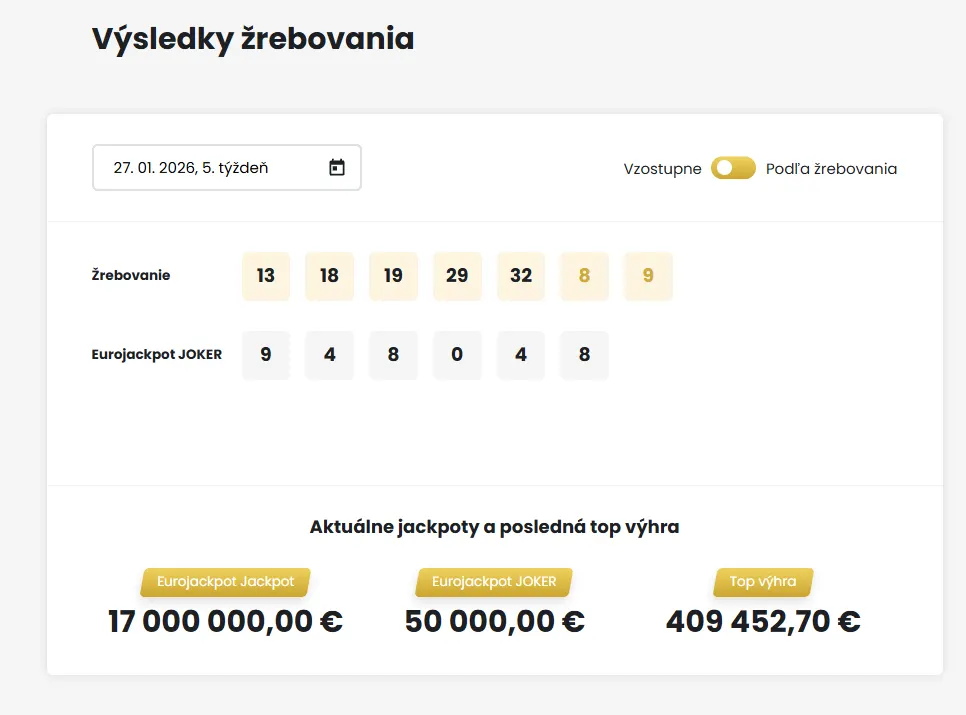Click the golden euro number 8 tile
The width and height of the screenshot is (966, 715).
584,275
